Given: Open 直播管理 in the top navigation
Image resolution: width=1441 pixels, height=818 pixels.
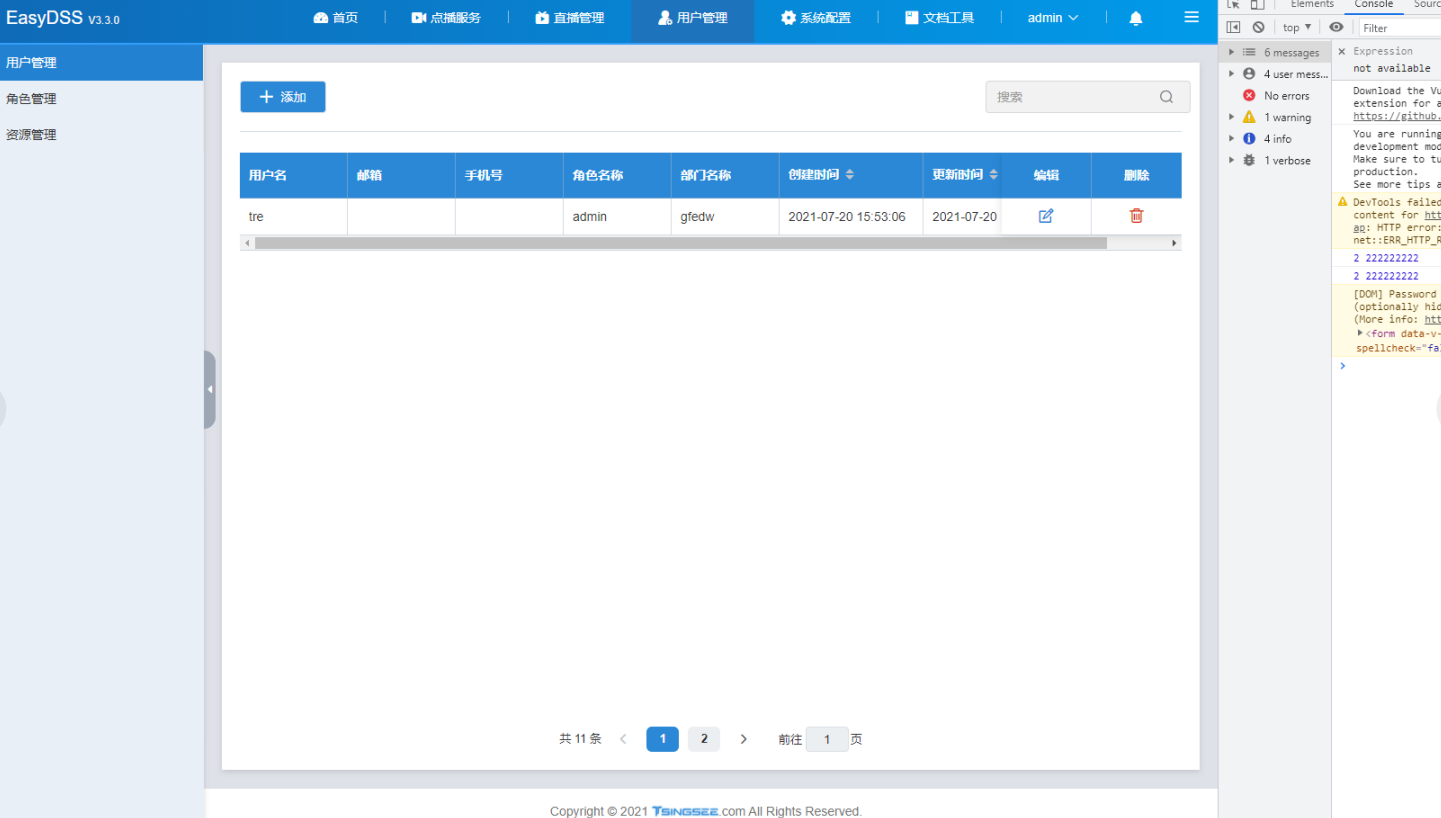Looking at the screenshot, I should coord(569,18).
